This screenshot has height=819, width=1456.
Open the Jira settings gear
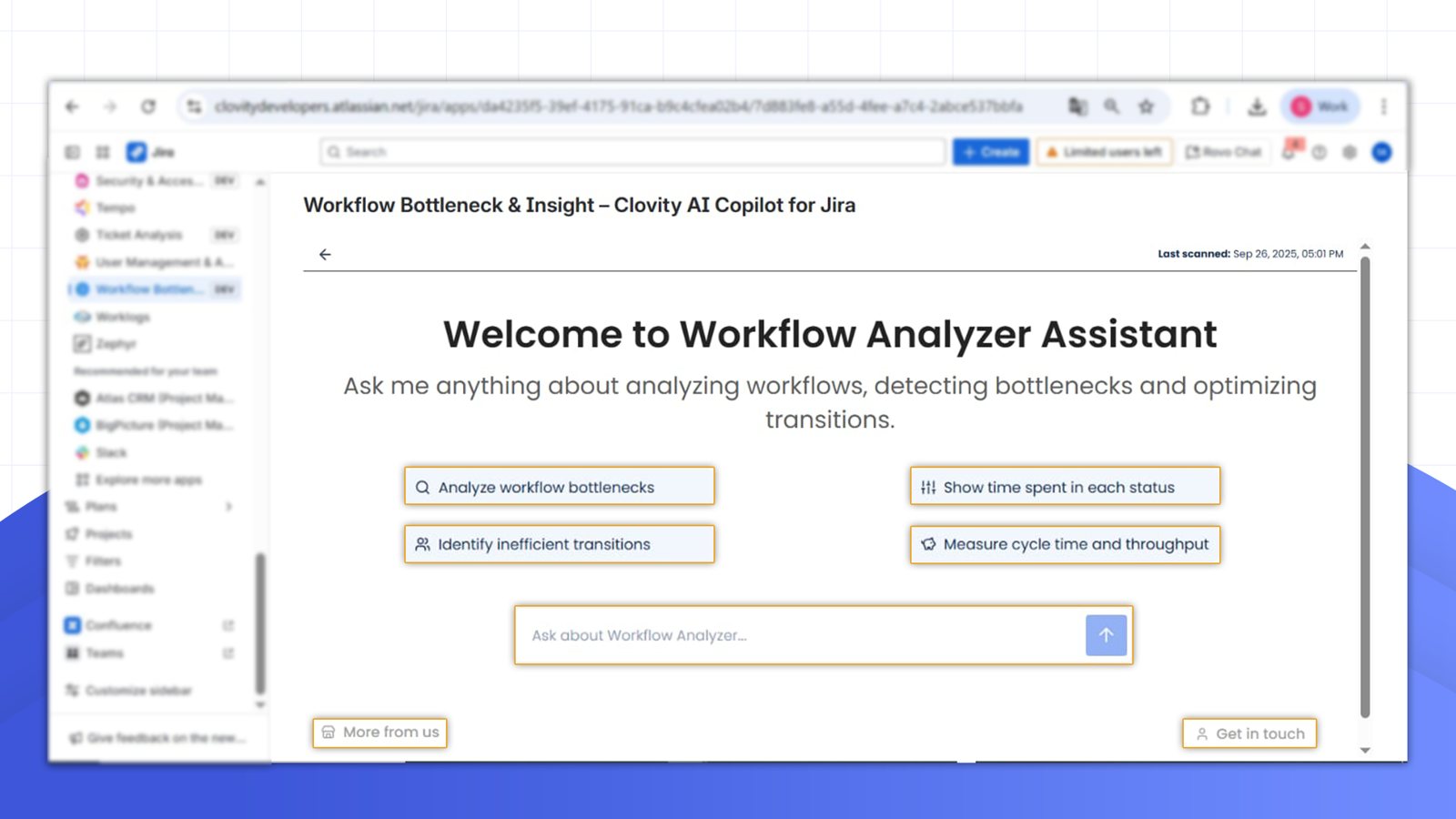(x=1350, y=152)
